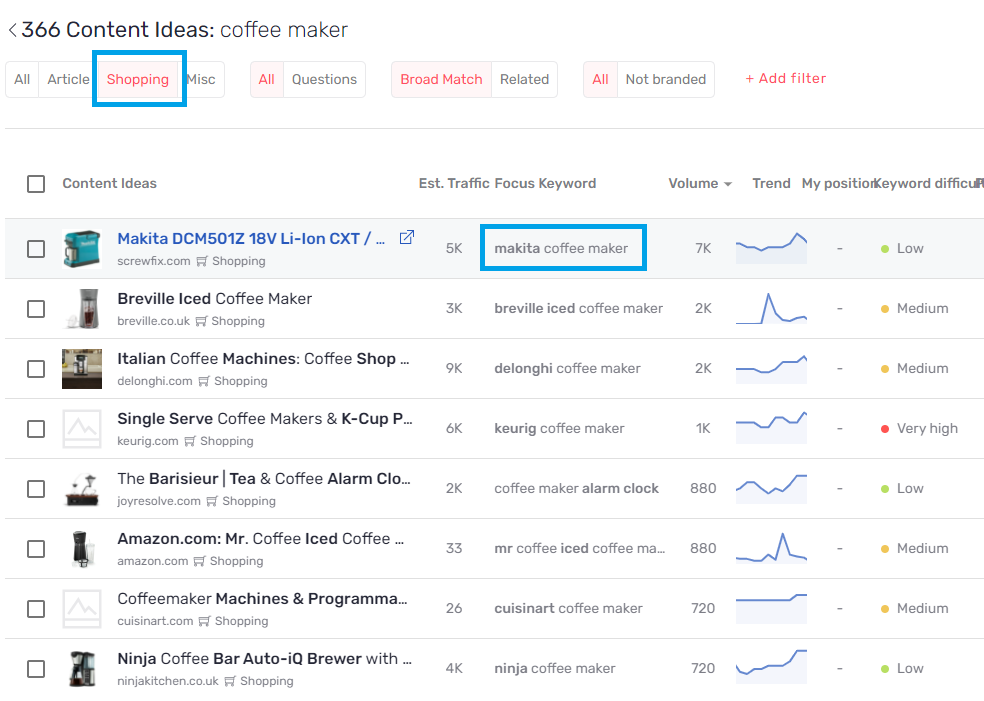Click the 'cuisinart coffee maker' keyword

[x=569, y=609]
